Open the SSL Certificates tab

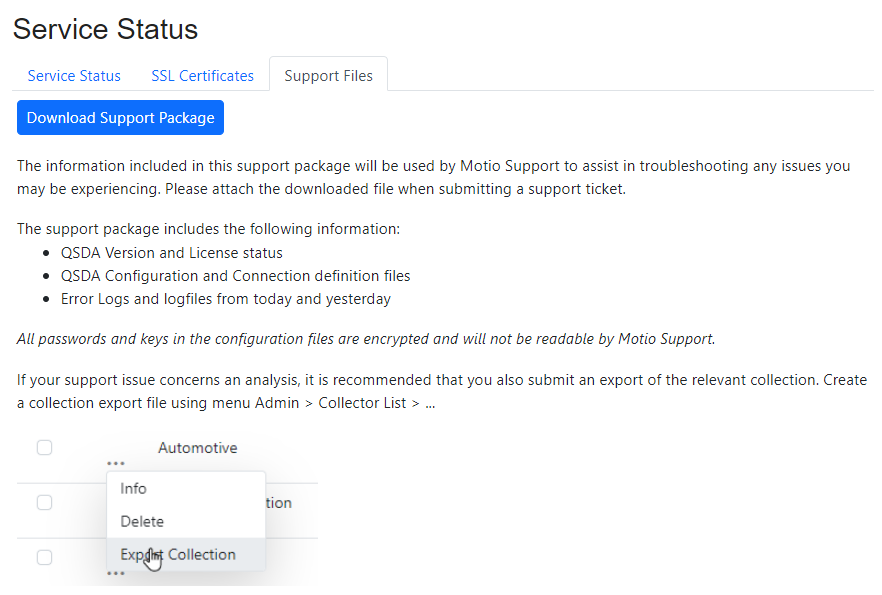(202, 75)
